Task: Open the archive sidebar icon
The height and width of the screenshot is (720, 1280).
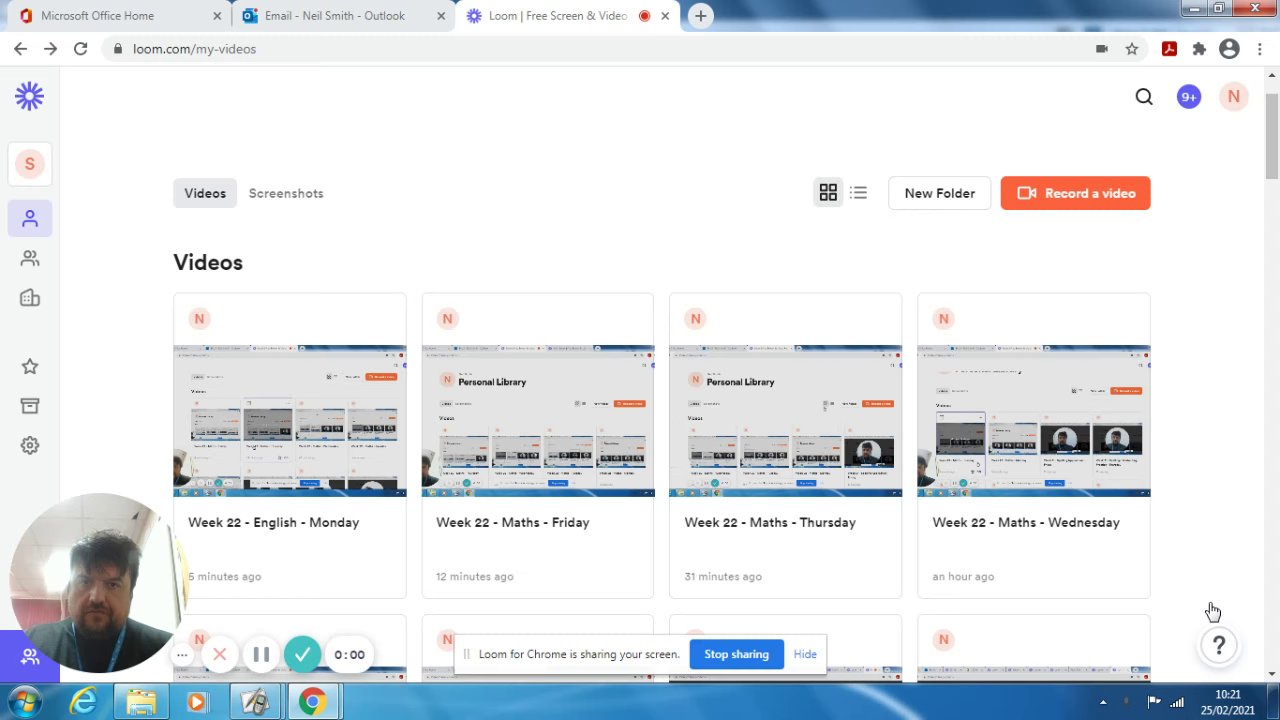Action: pyautogui.click(x=30, y=406)
